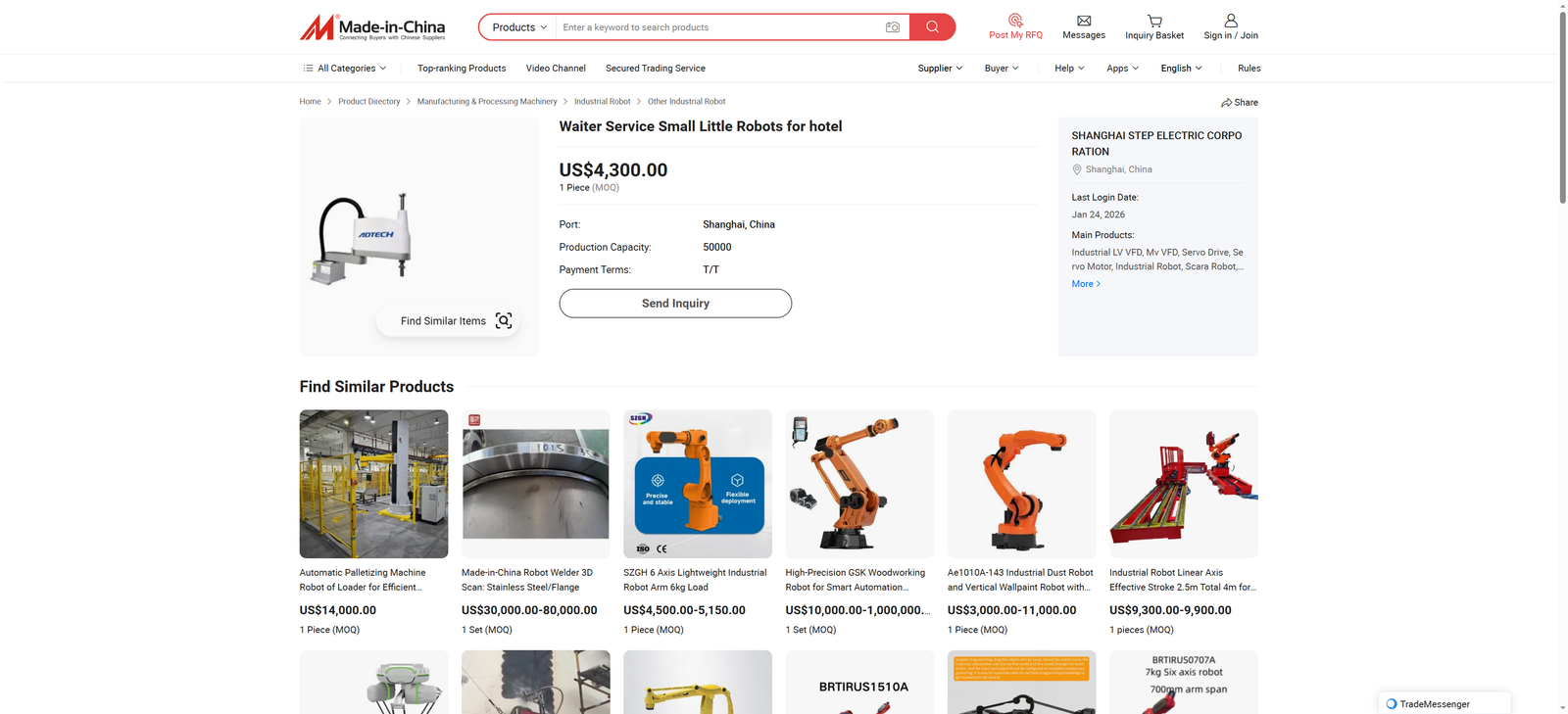Open the TradeMessenger chat widget

[x=1444, y=703]
